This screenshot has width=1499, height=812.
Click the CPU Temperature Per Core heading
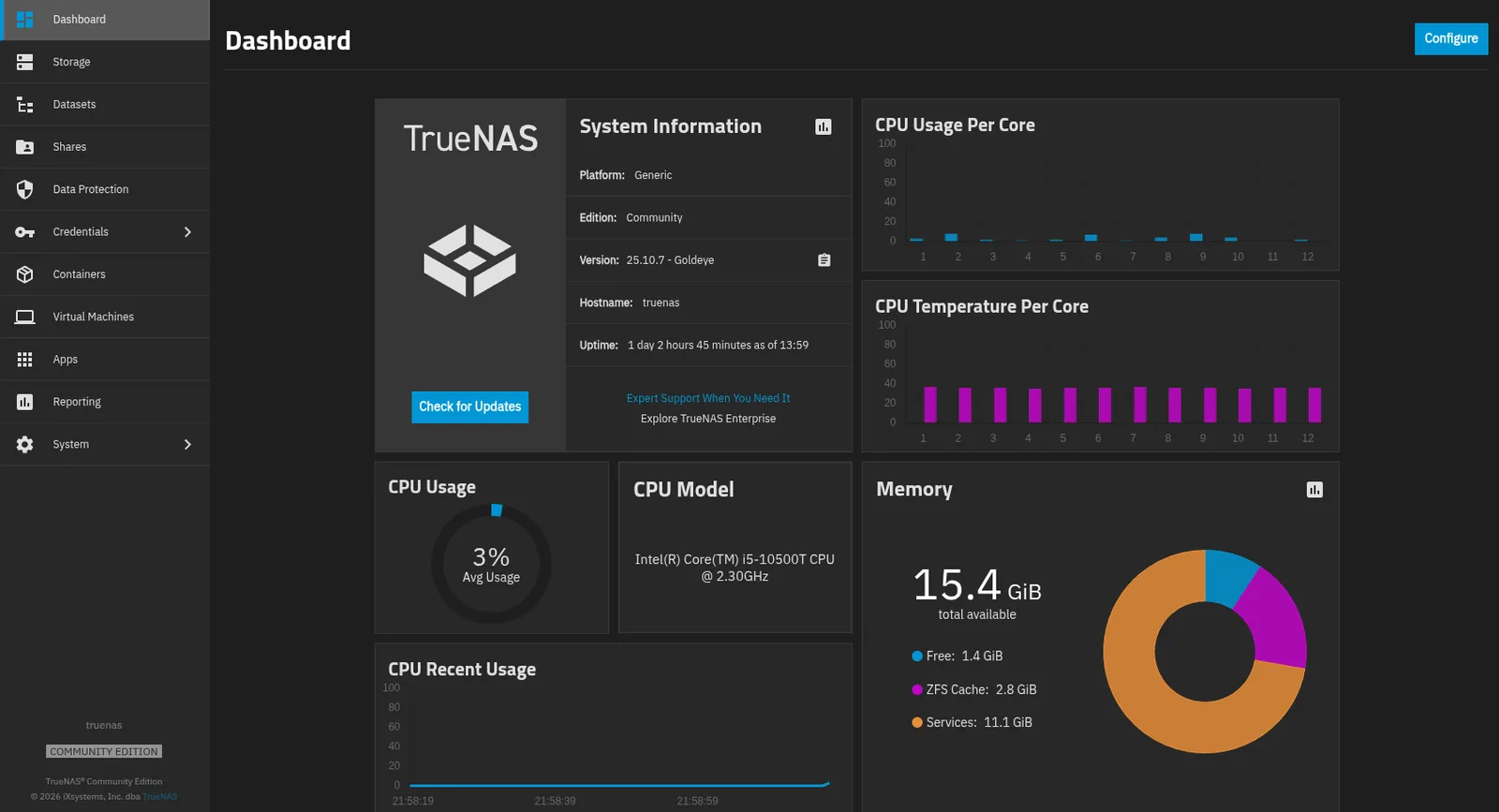(x=981, y=307)
